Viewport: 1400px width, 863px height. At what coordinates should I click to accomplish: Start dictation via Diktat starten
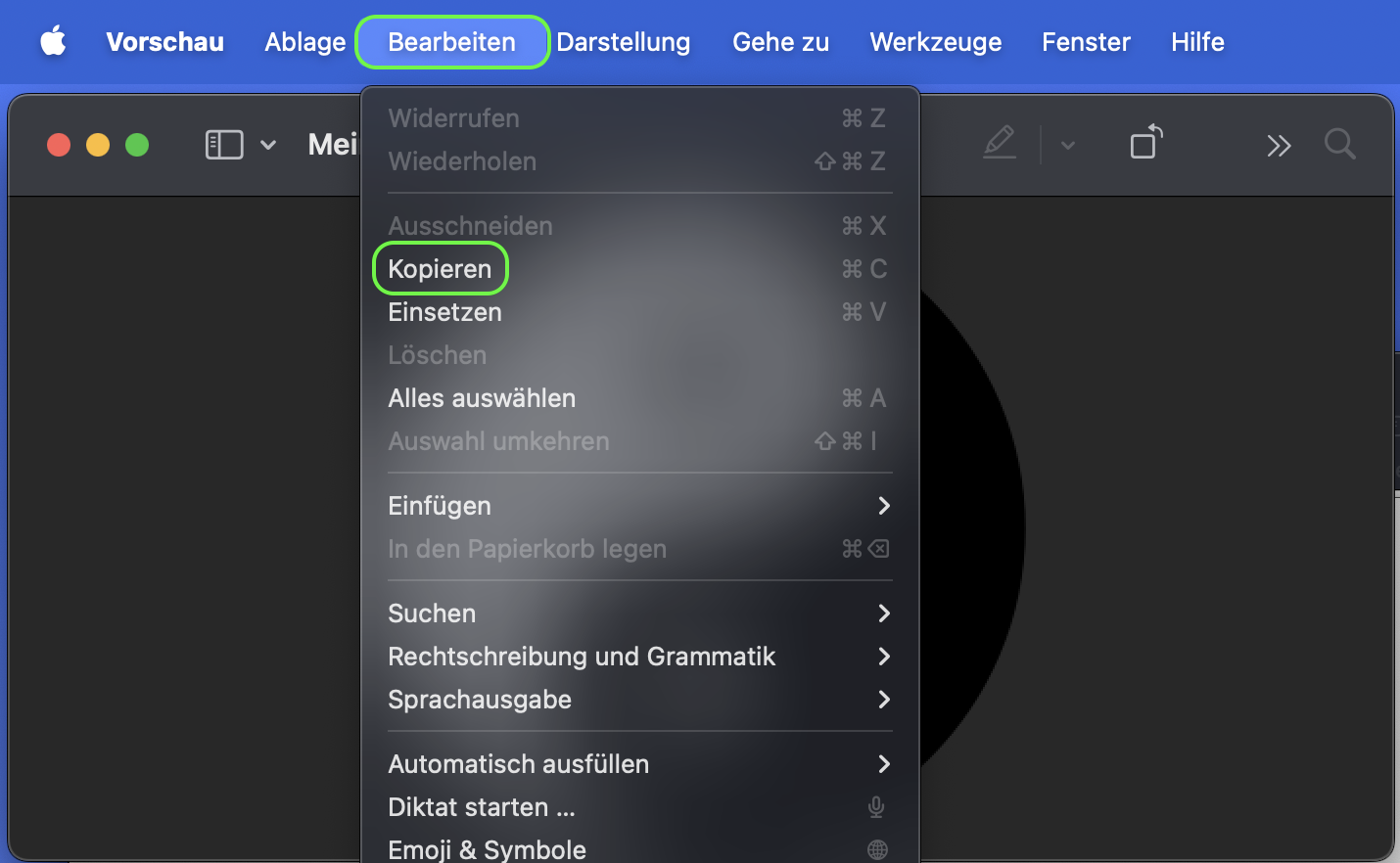tap(482, 807)
